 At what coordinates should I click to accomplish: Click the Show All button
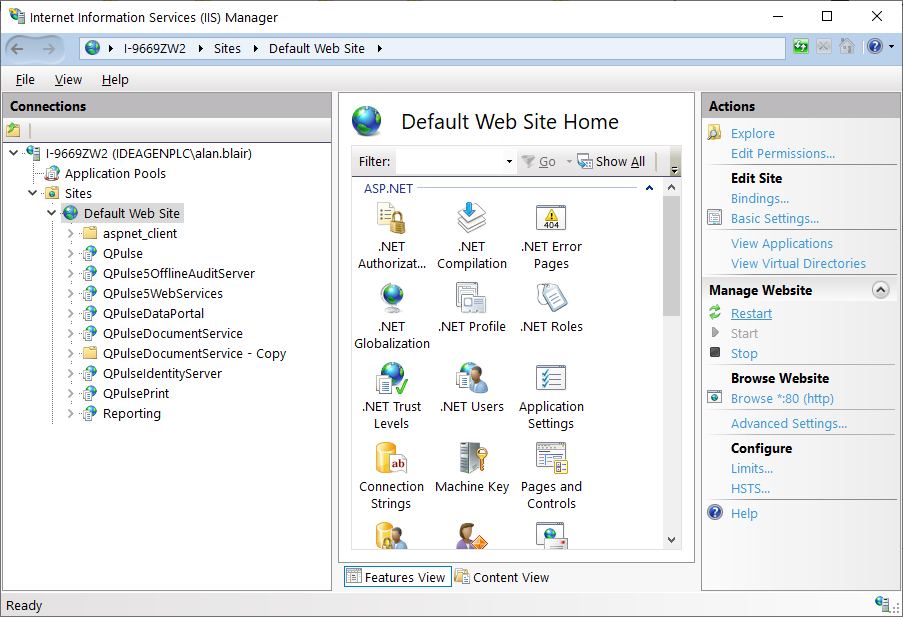(611, 161)
